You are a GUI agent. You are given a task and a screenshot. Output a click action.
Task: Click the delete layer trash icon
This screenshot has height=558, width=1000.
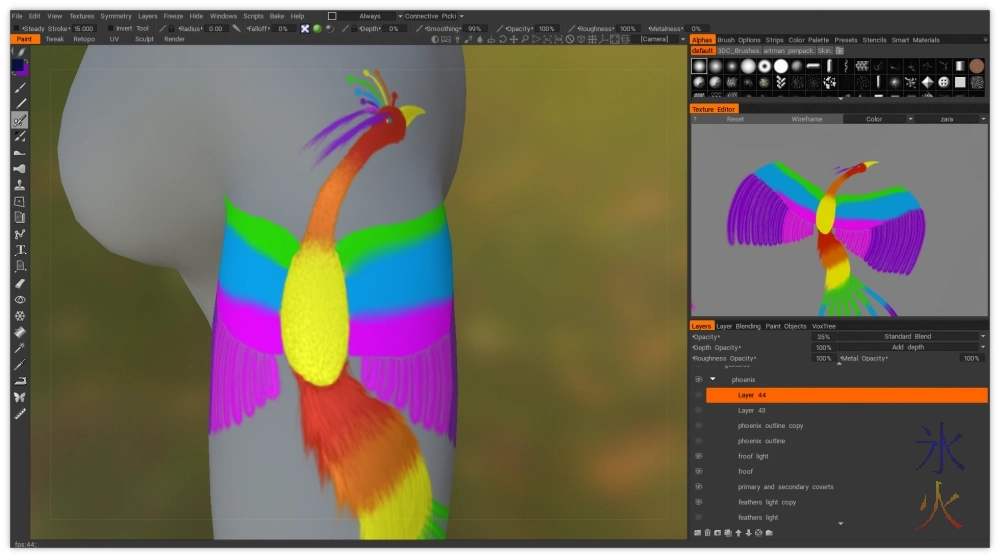point(709,532)
